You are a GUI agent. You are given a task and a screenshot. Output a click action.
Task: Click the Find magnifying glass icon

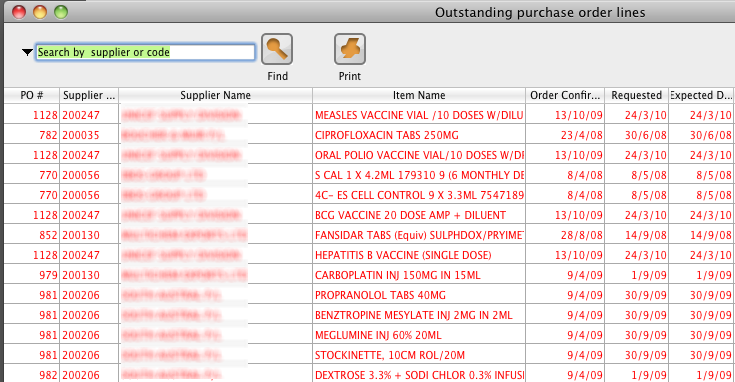coord(277,49)
